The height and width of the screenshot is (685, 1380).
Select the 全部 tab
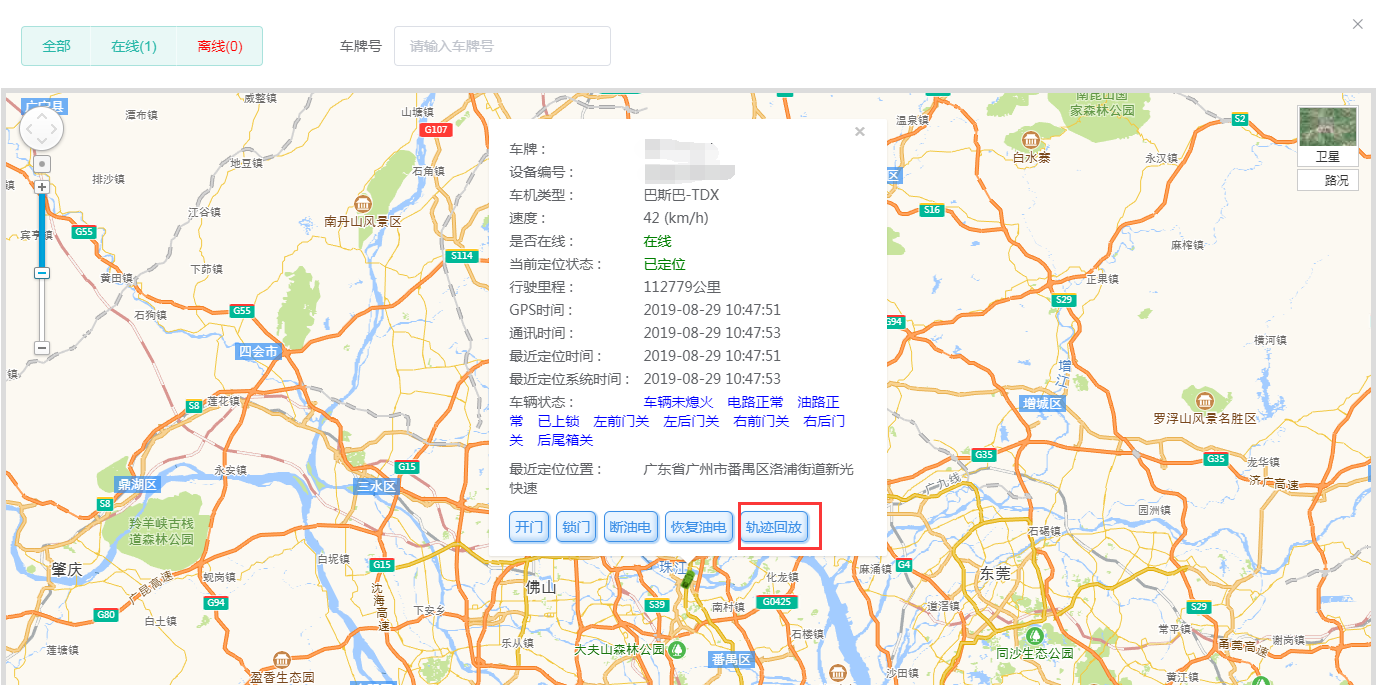tap(56, 46)
